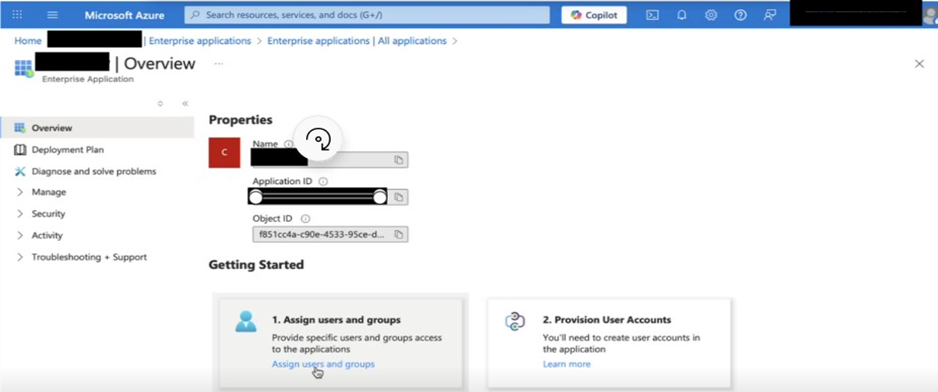This screenshot has width=938, height=392.
Task: Click the Getting Started heading
Action: 256,265
